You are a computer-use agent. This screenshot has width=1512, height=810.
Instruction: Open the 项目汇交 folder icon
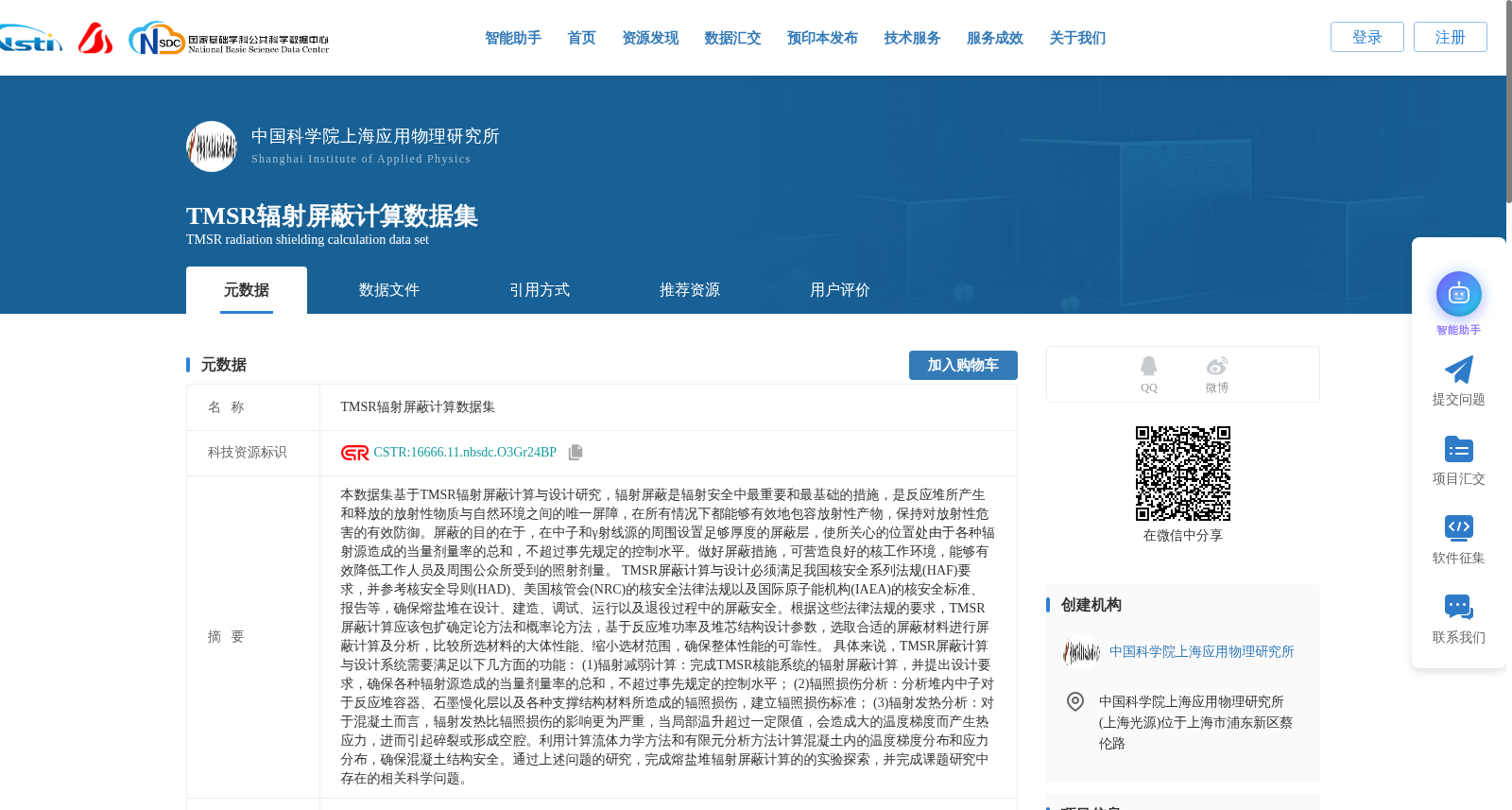[1458, 449]
